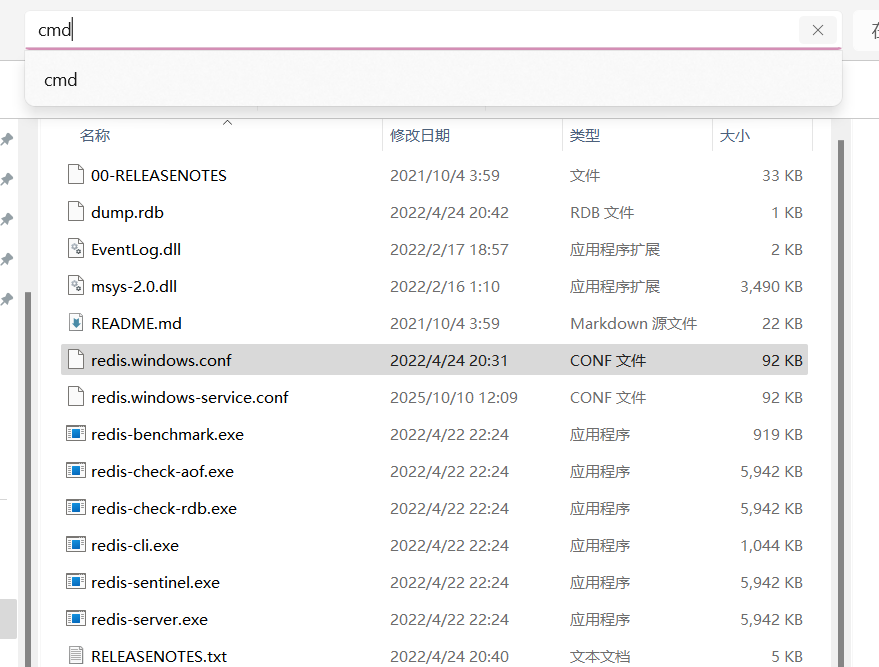Click the dump.rdb file icon
The width and height of the screenshot is (879, 667).
coord(76,212)
